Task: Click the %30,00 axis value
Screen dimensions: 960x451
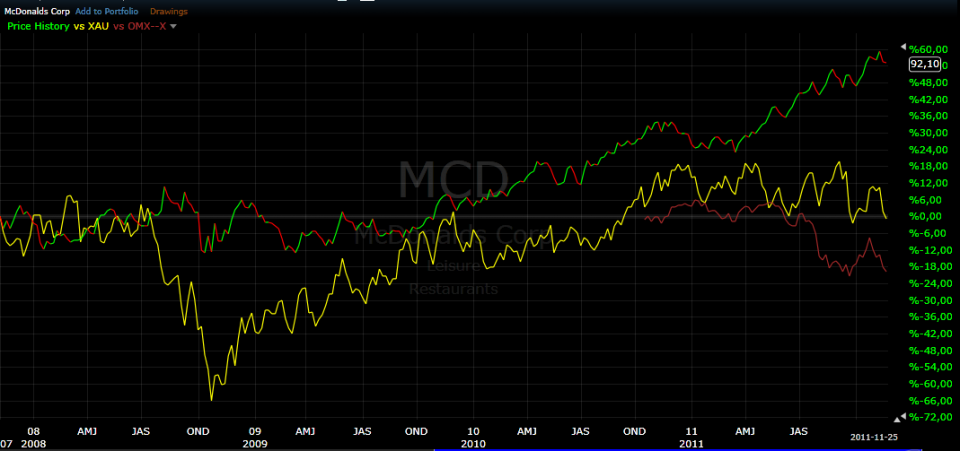Action: (930, 133)
